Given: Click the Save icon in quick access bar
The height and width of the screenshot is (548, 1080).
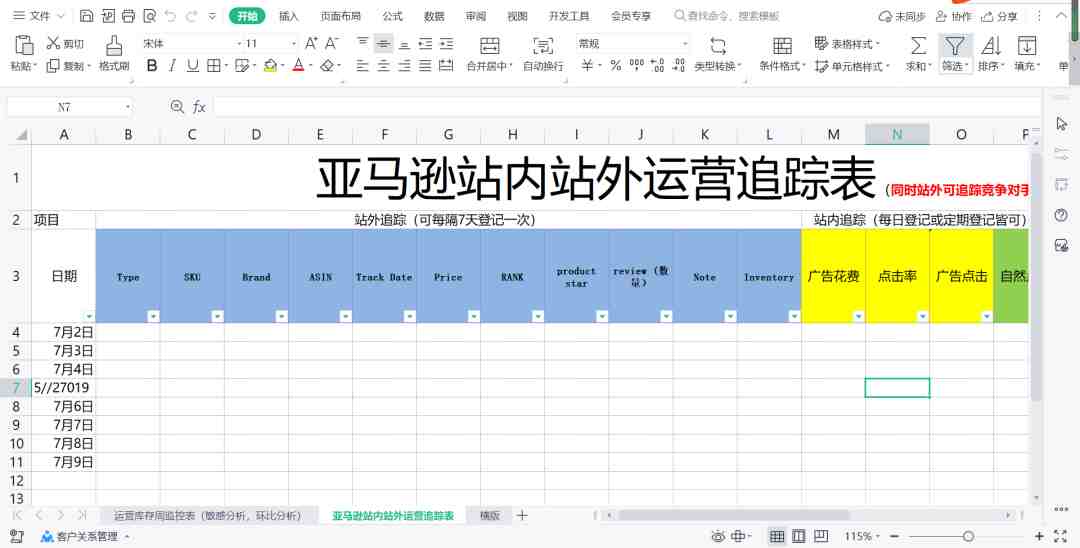Looking at the screenshot, I should 86,16.
